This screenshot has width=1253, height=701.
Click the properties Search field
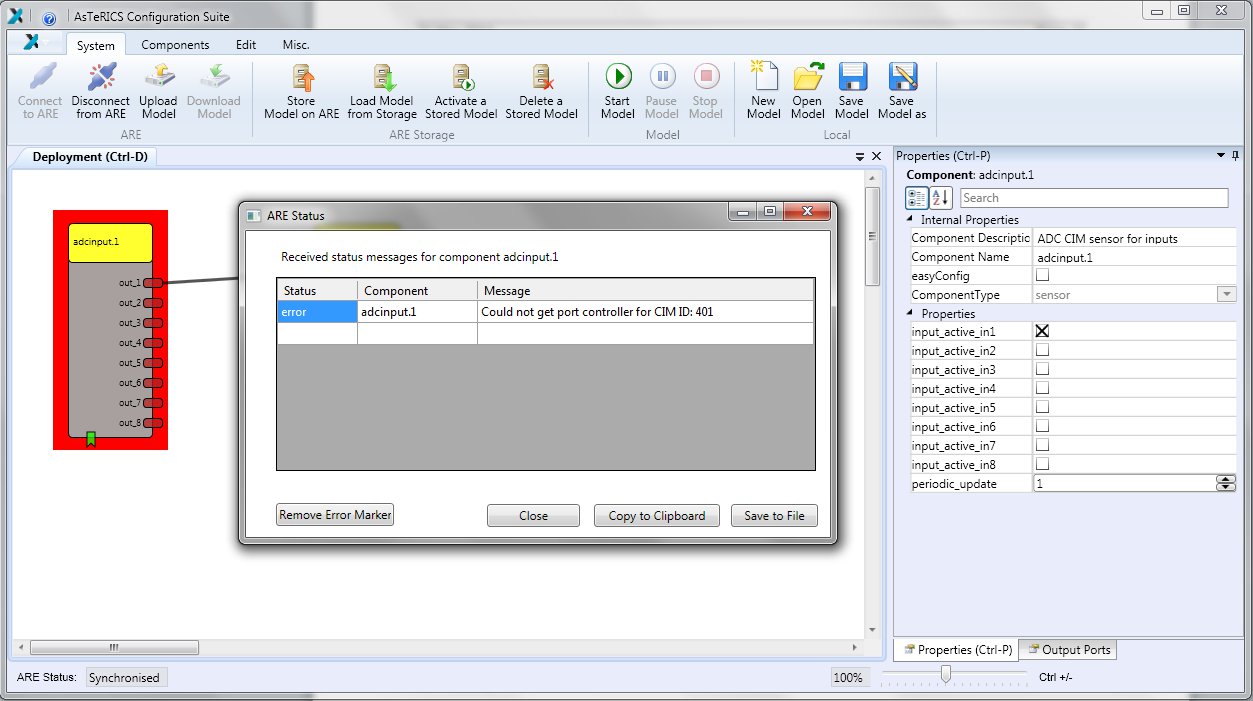pos(1094,198)
